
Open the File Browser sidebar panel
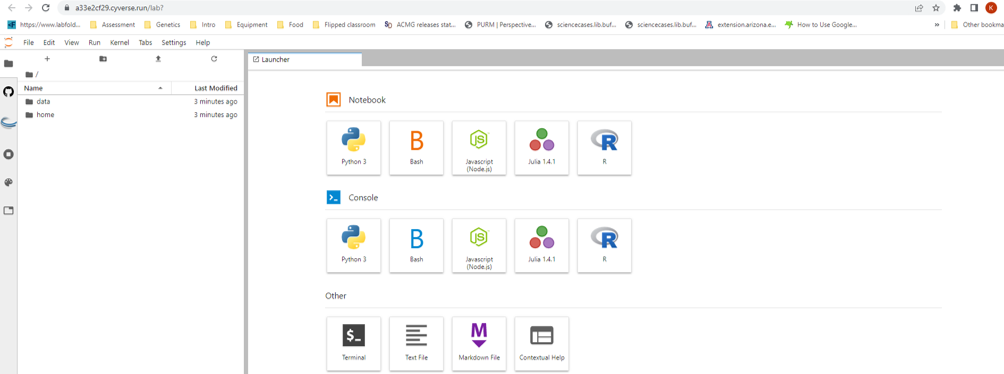point(8,63)
